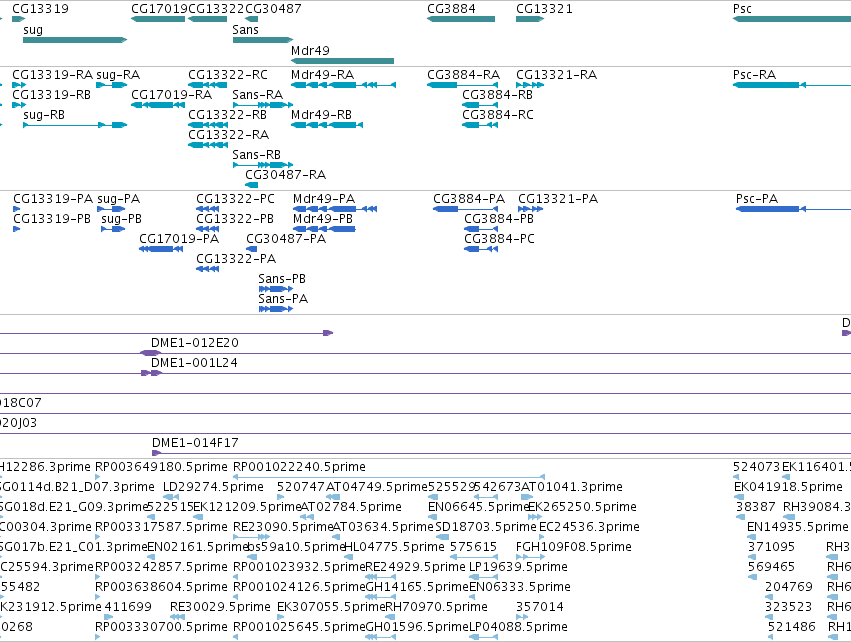Click transcript CG13322-RC label
851x642 pixels.
[x=228, y=74]
